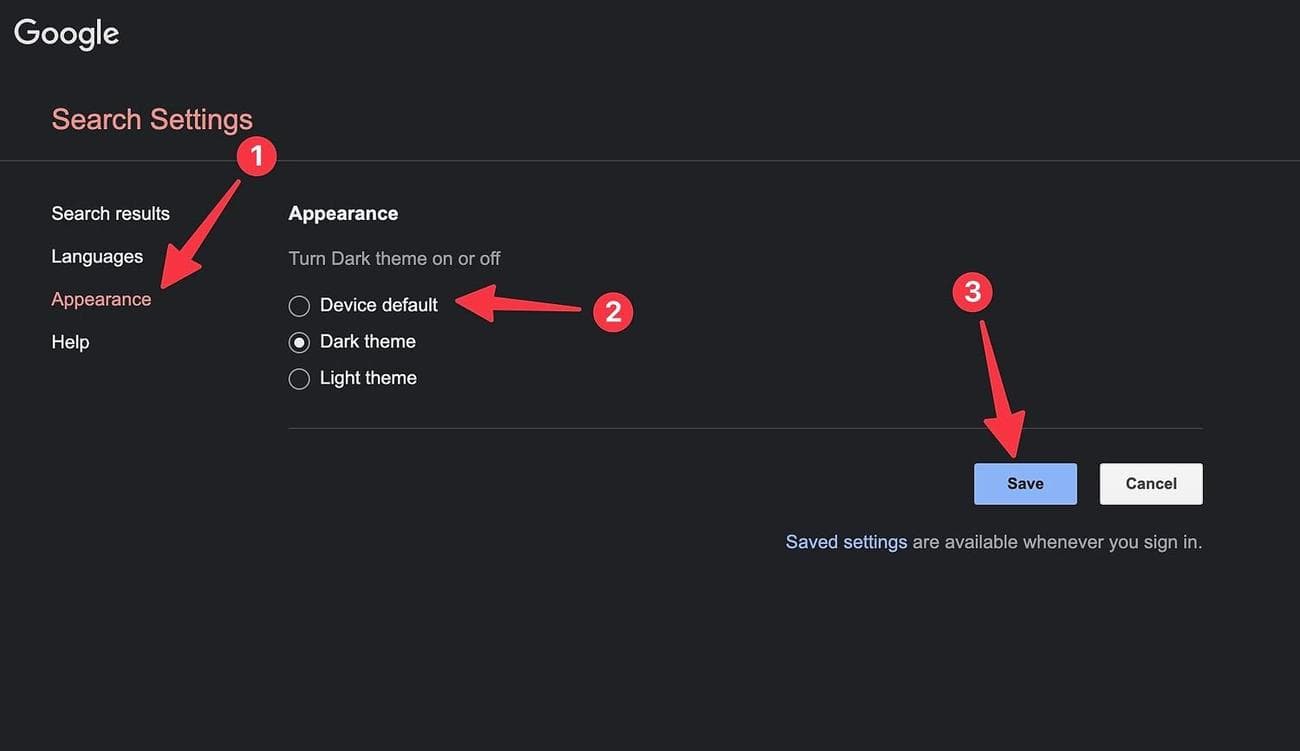Click the 'Device default' option label text
This screenshot has height=751, width=1300.
[379, 305]
